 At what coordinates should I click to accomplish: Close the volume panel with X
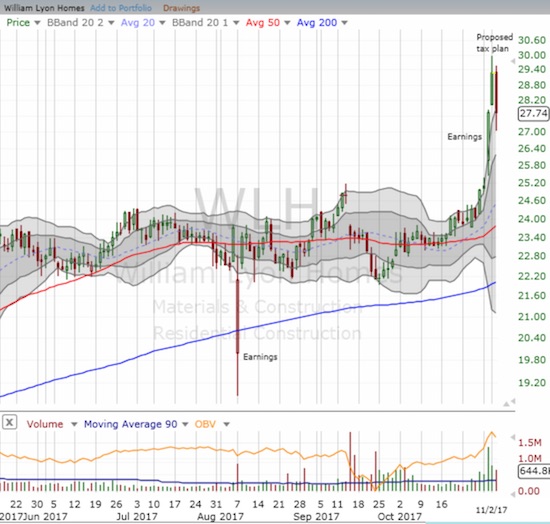[9, 422]
